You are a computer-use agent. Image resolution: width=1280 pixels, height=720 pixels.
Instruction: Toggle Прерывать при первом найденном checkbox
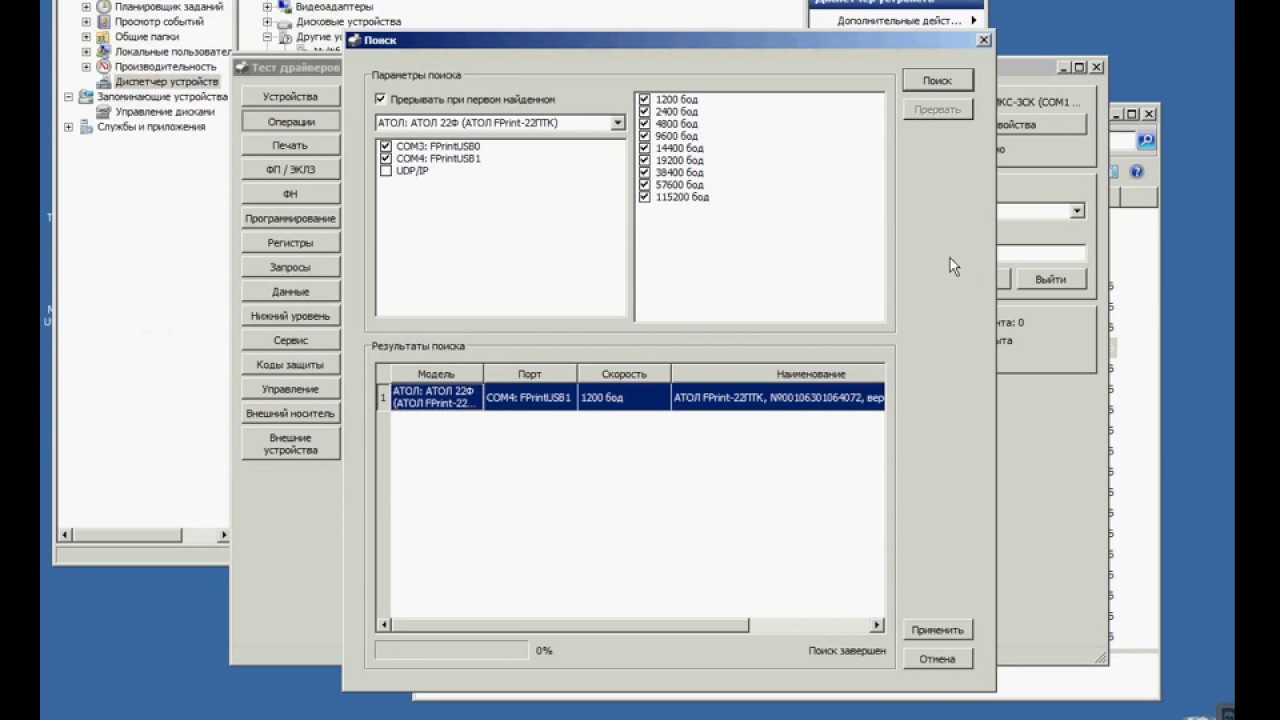click(380, 99)
